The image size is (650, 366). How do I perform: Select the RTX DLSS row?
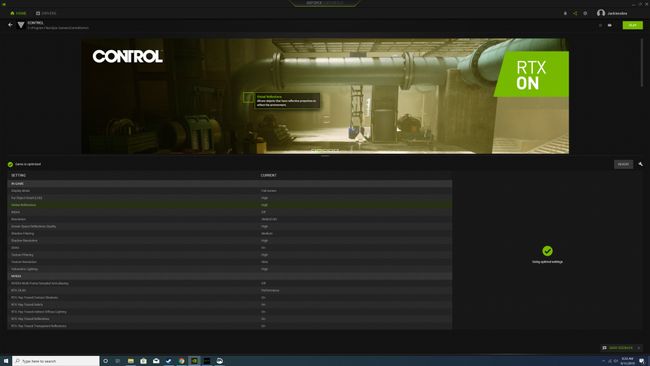point(230,290)
